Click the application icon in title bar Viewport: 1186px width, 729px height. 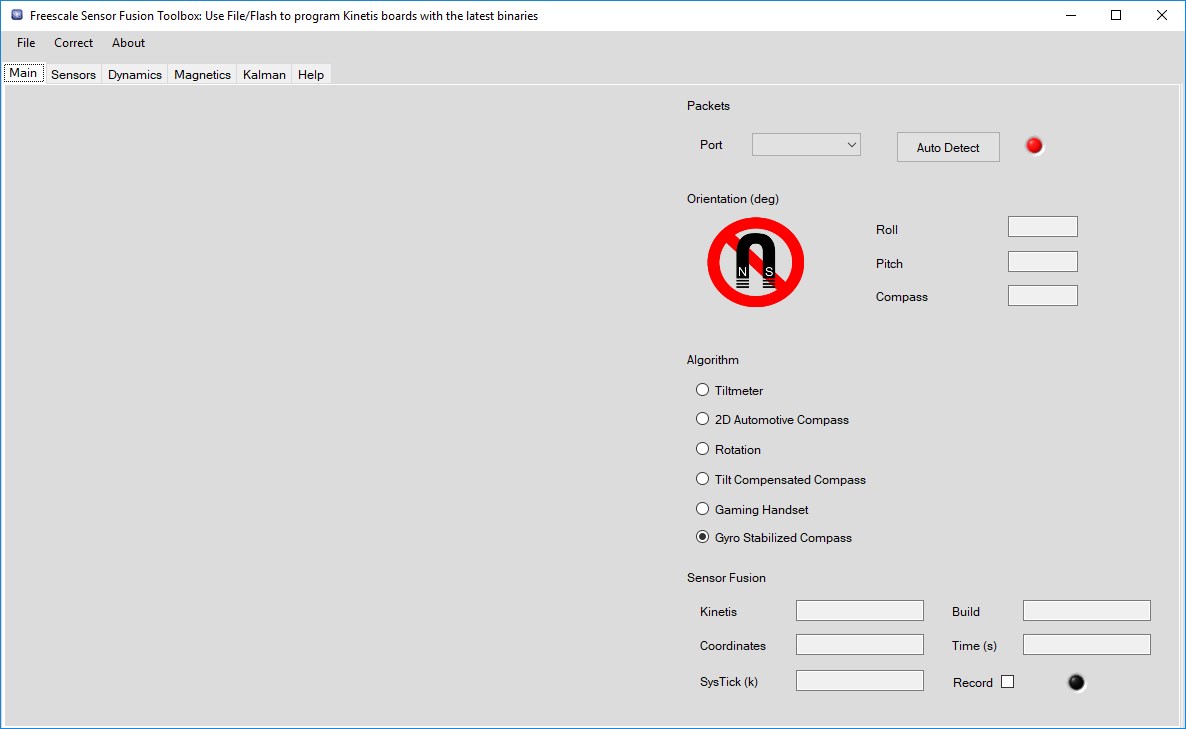[x=17, y=15]
